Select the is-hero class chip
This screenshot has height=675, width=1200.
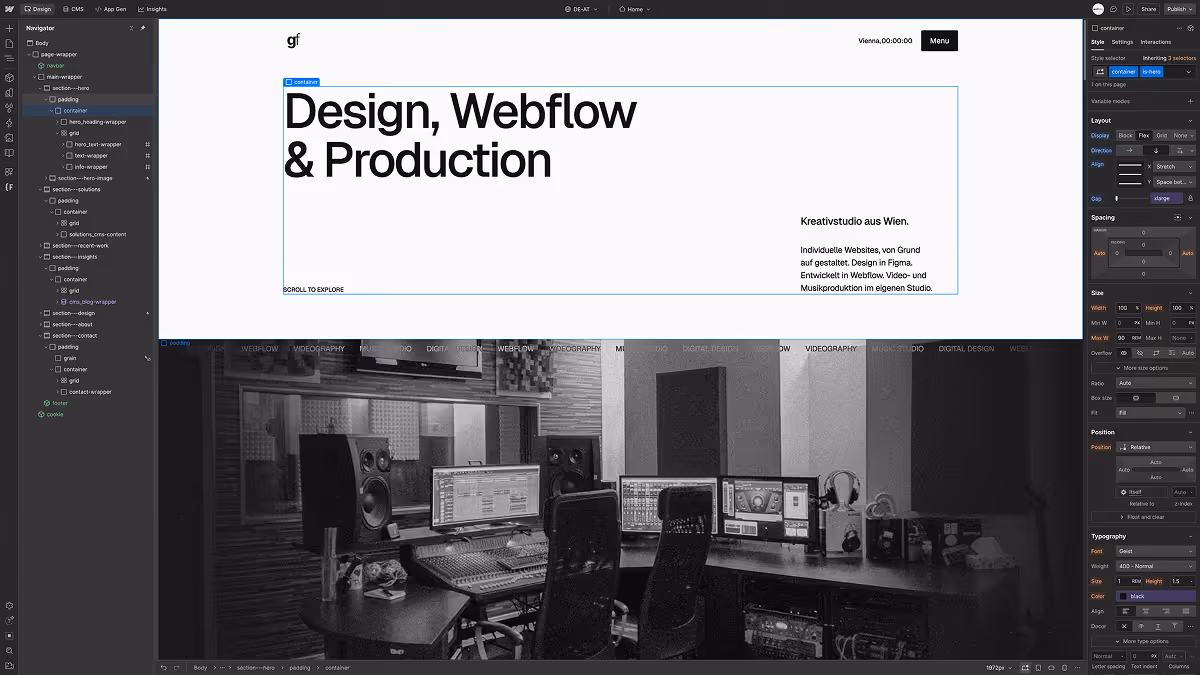(x=1151, y=72)
